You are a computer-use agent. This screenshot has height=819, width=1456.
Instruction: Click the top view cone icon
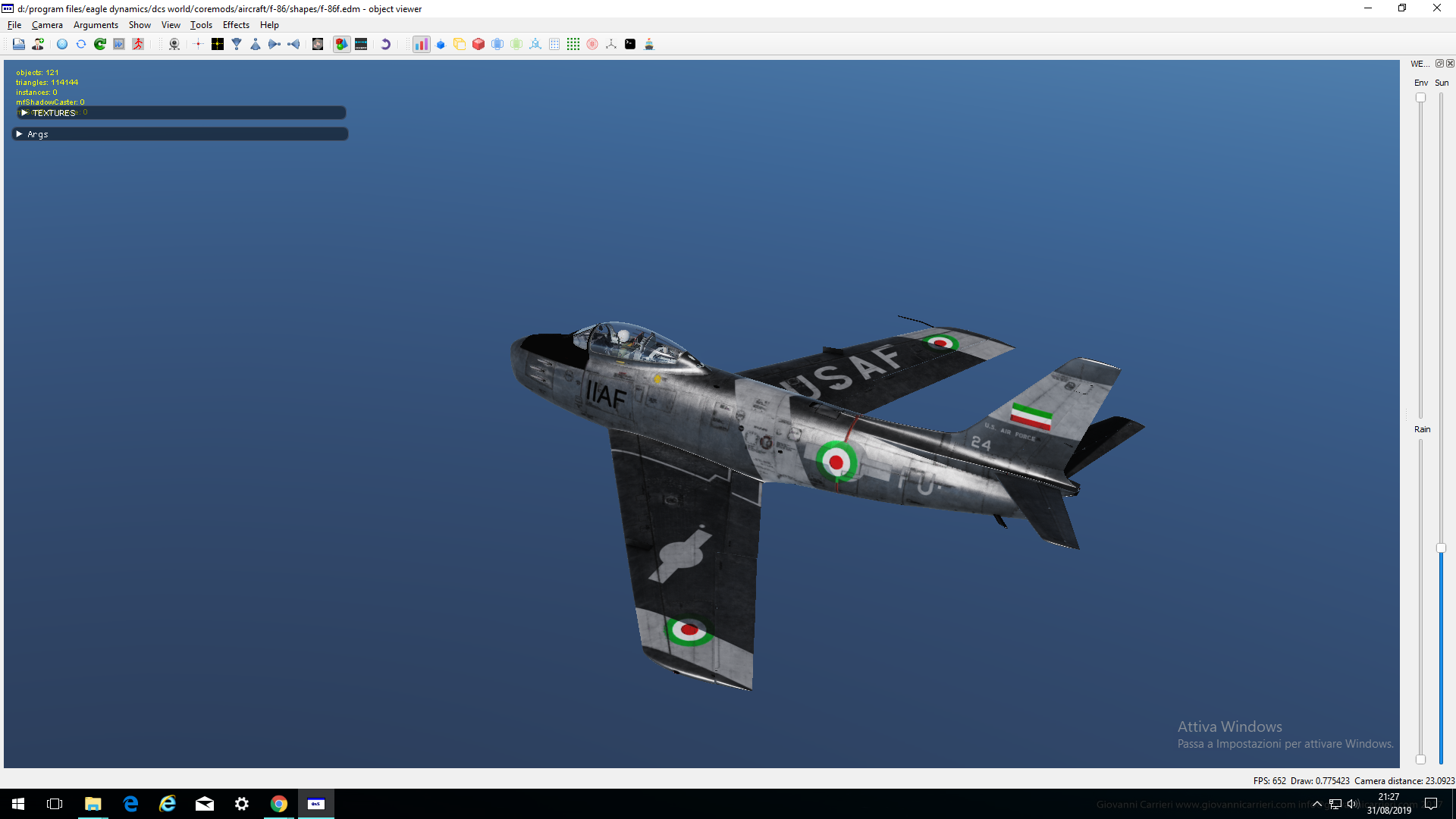click(237, 44)
